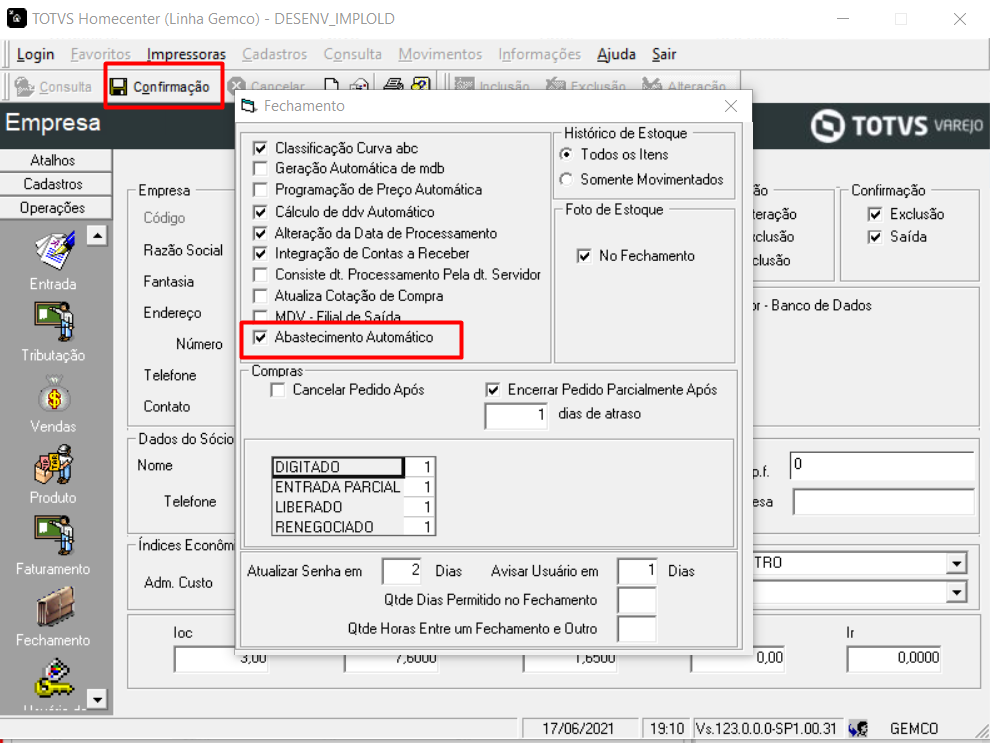Click the Sair menu item

coord(664,54)
